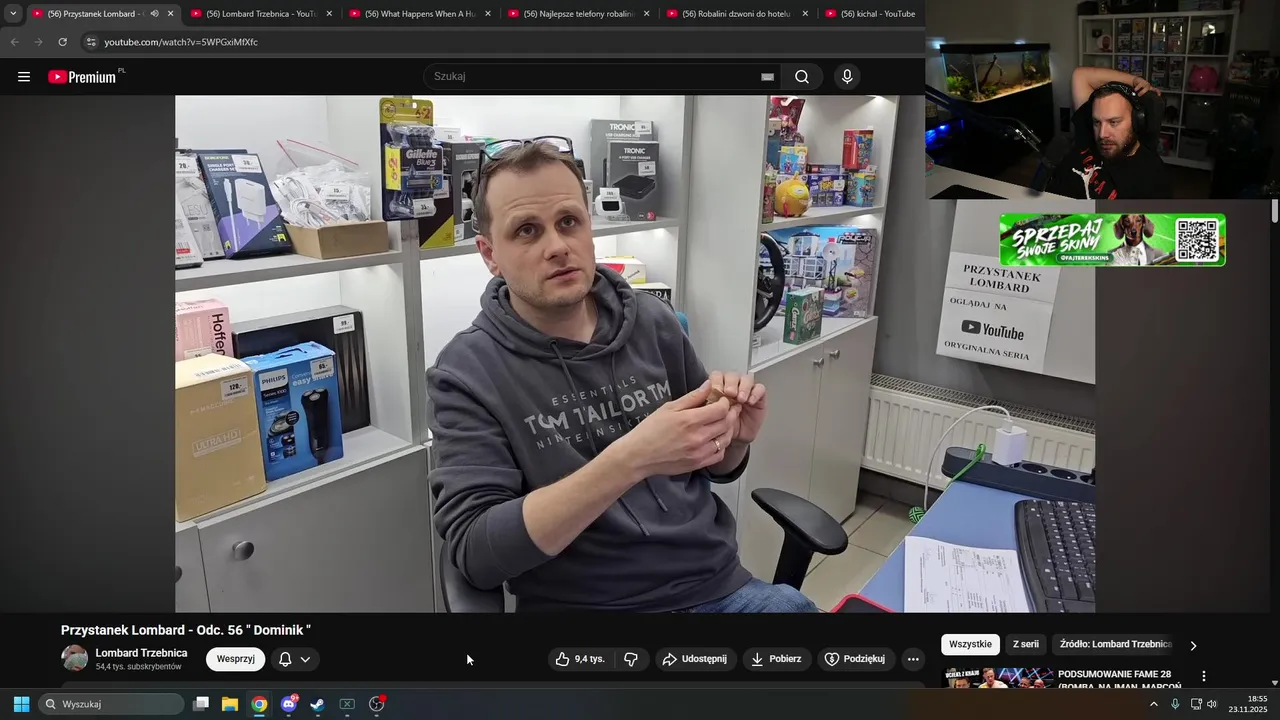Image resolution: width=1280 pixels, height=720 pixels.
Task: Open OBS Studio from the taskbar
Action: point(377,704)
